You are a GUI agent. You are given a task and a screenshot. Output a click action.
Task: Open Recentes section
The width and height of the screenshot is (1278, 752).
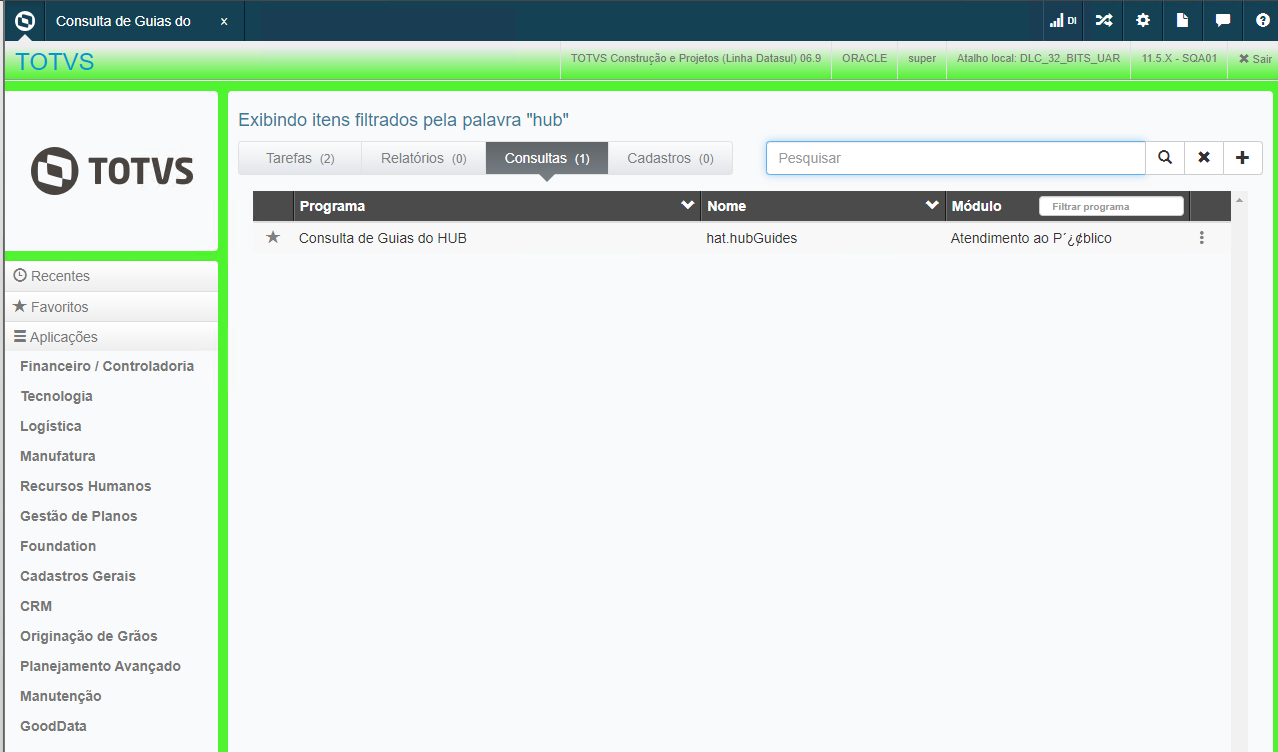(x=111, y=276)
